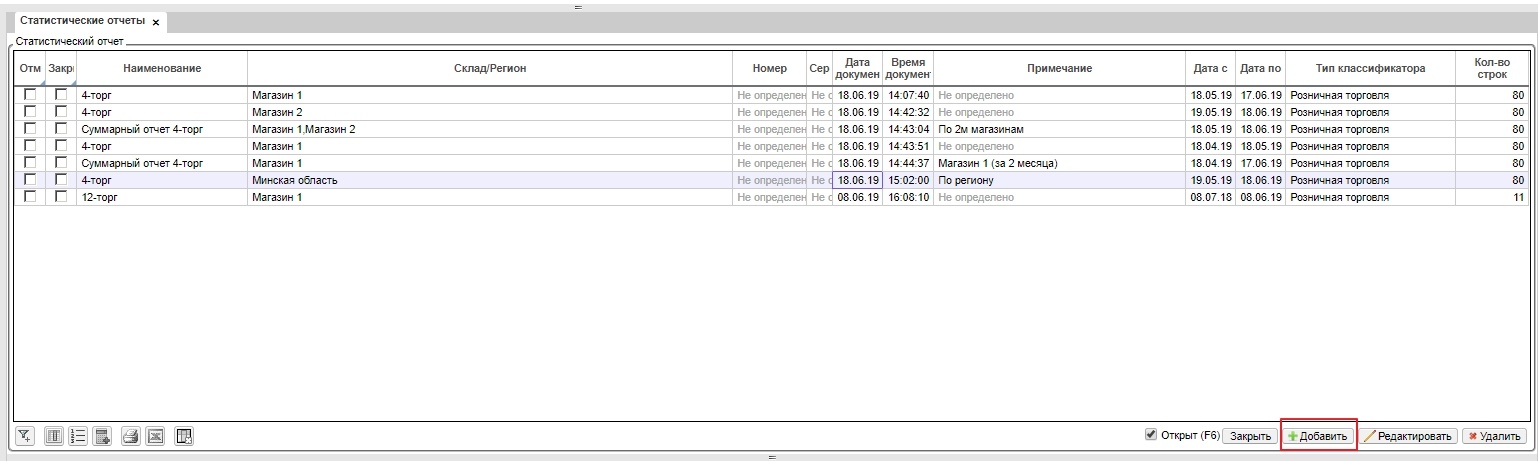Toggle the Открыт (F6) checkbox
Screen dimensions: 1538x461
pos(1151,436)
